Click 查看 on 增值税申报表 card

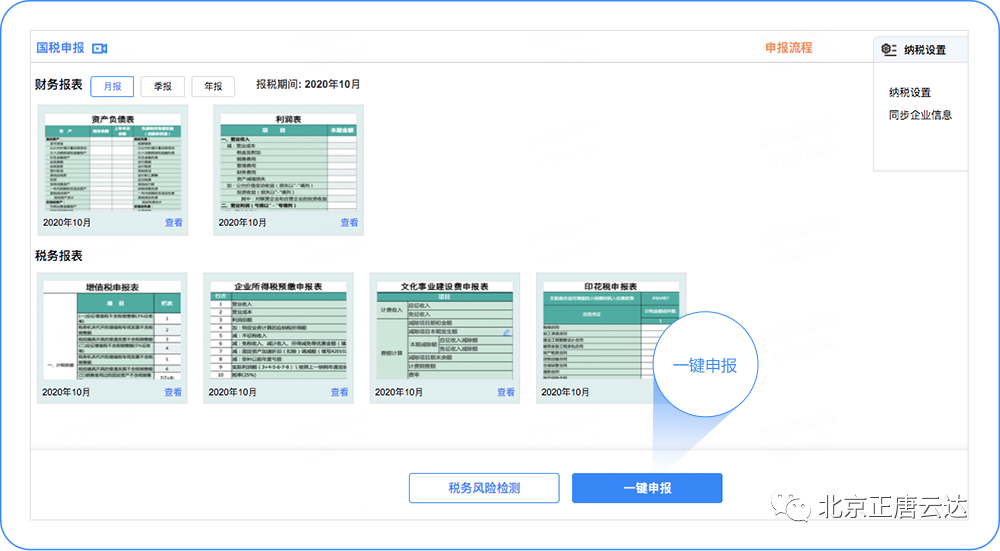173,392
